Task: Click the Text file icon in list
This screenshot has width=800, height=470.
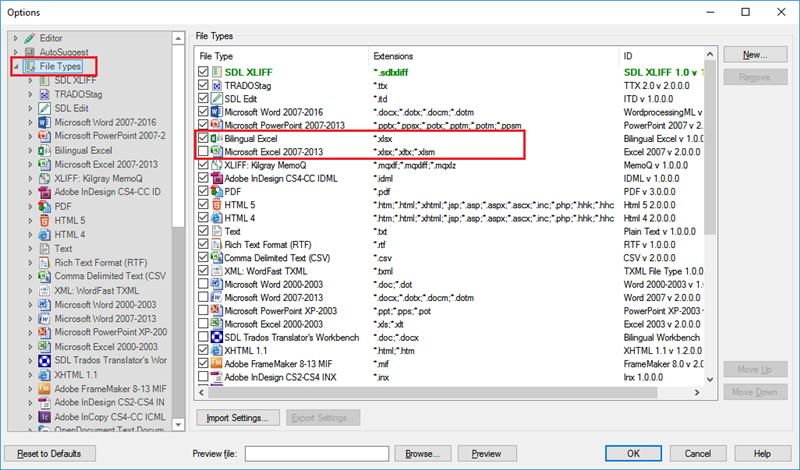Action: click(217, 231)
